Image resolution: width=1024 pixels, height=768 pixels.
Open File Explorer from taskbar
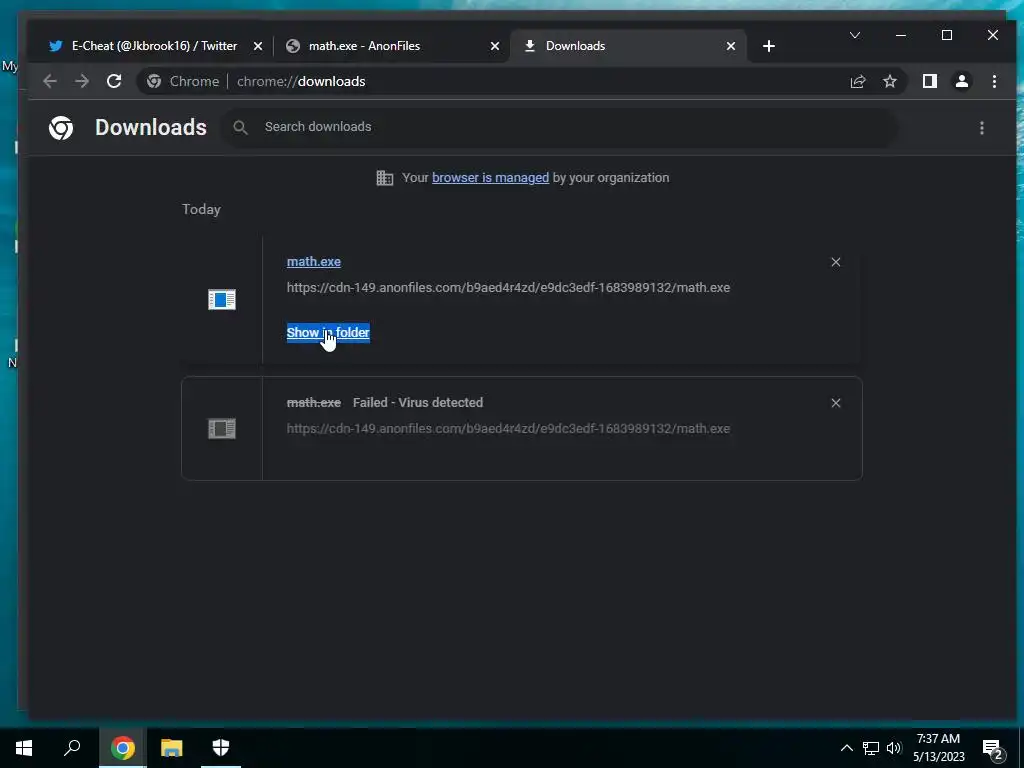(x=172, y=748)
